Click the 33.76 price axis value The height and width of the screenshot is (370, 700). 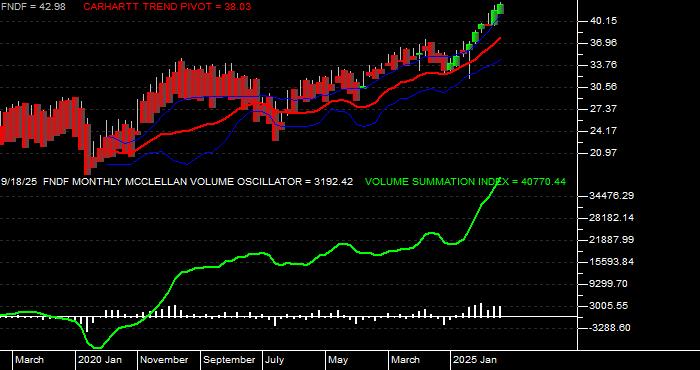point(604,65)
